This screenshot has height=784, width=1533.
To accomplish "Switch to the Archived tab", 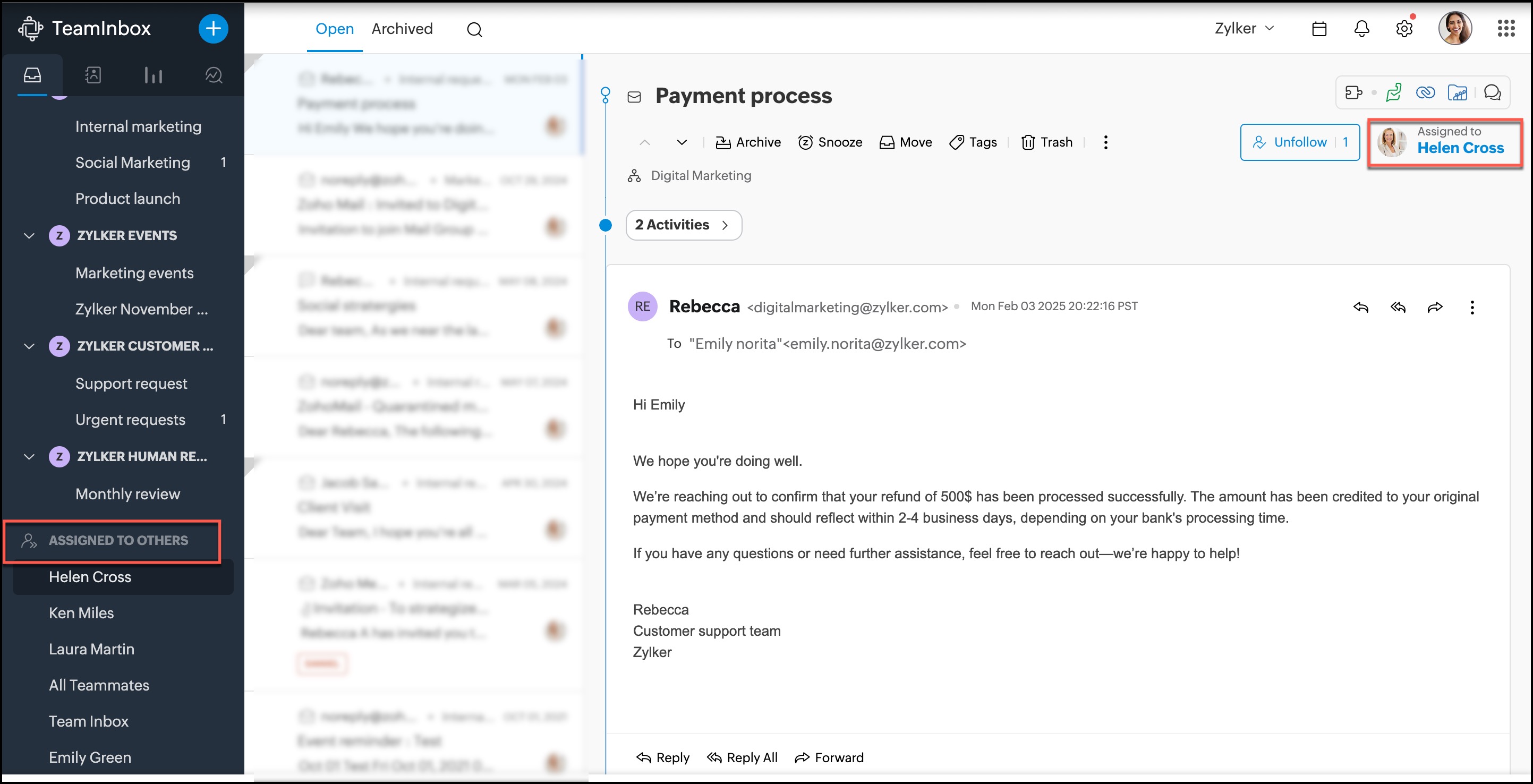I will (402, 29).
